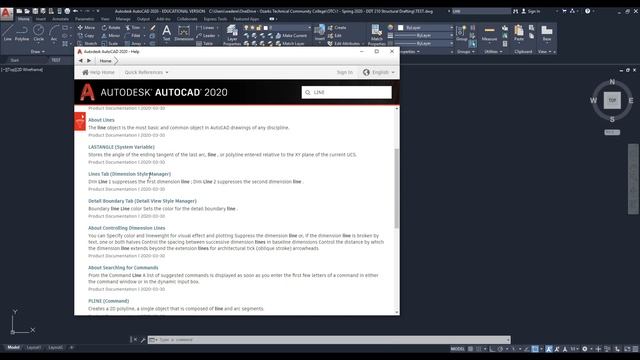Switch to the Model layout tab
The image size is (640, 360).
(x=13, y=347)
